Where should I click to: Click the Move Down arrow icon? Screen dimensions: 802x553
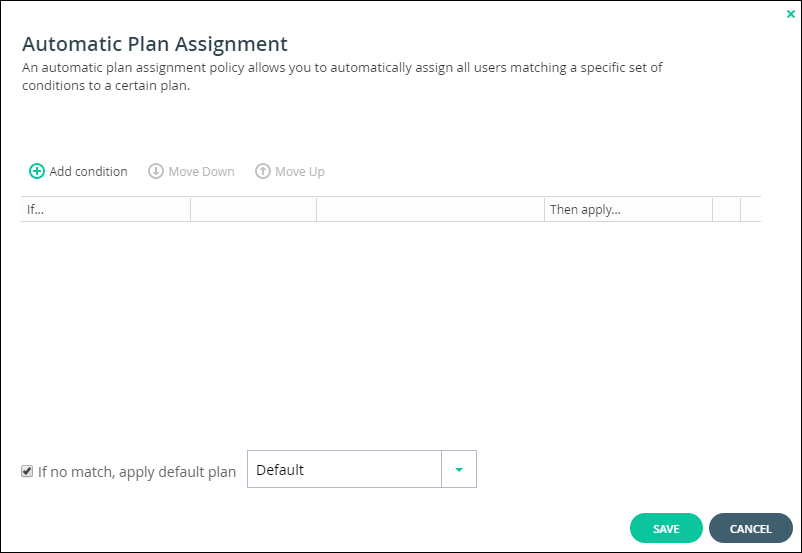click(155, 171)
